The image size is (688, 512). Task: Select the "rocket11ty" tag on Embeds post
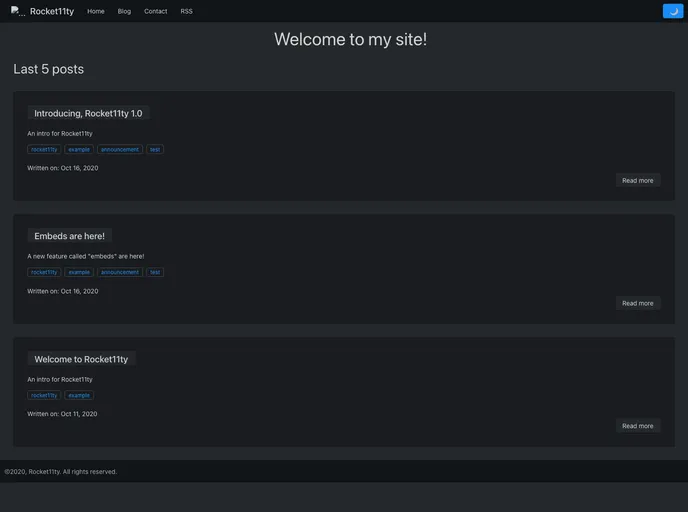pos(44,272)
